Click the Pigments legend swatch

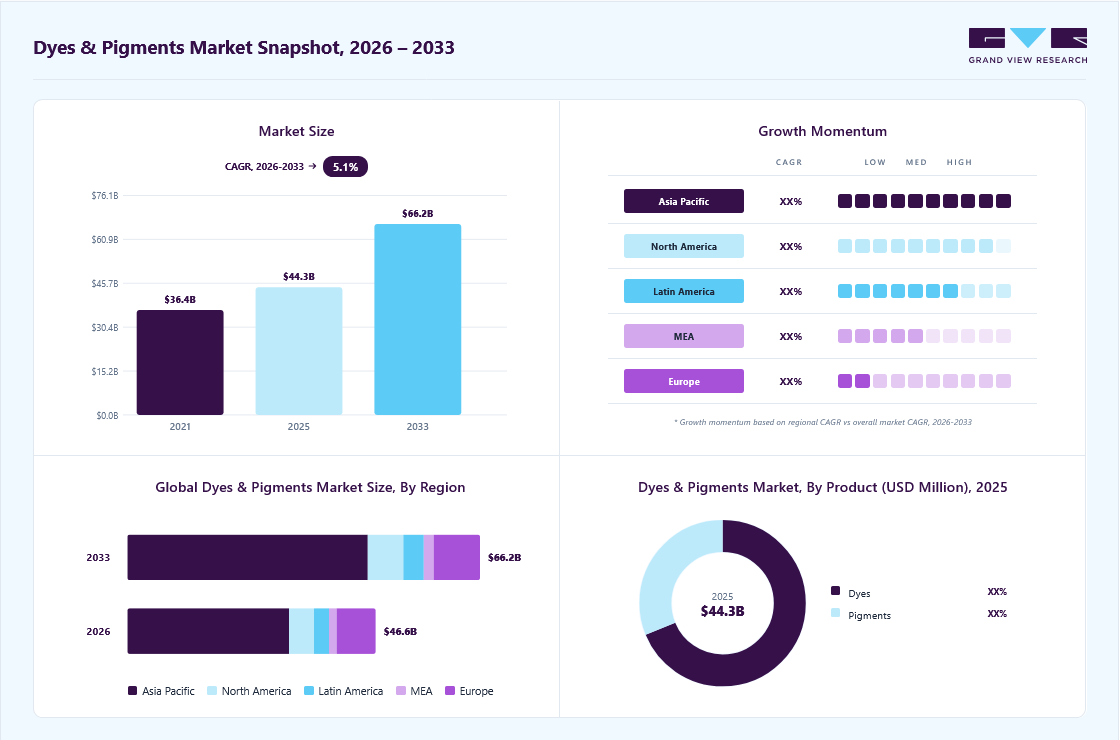(836, 613)
